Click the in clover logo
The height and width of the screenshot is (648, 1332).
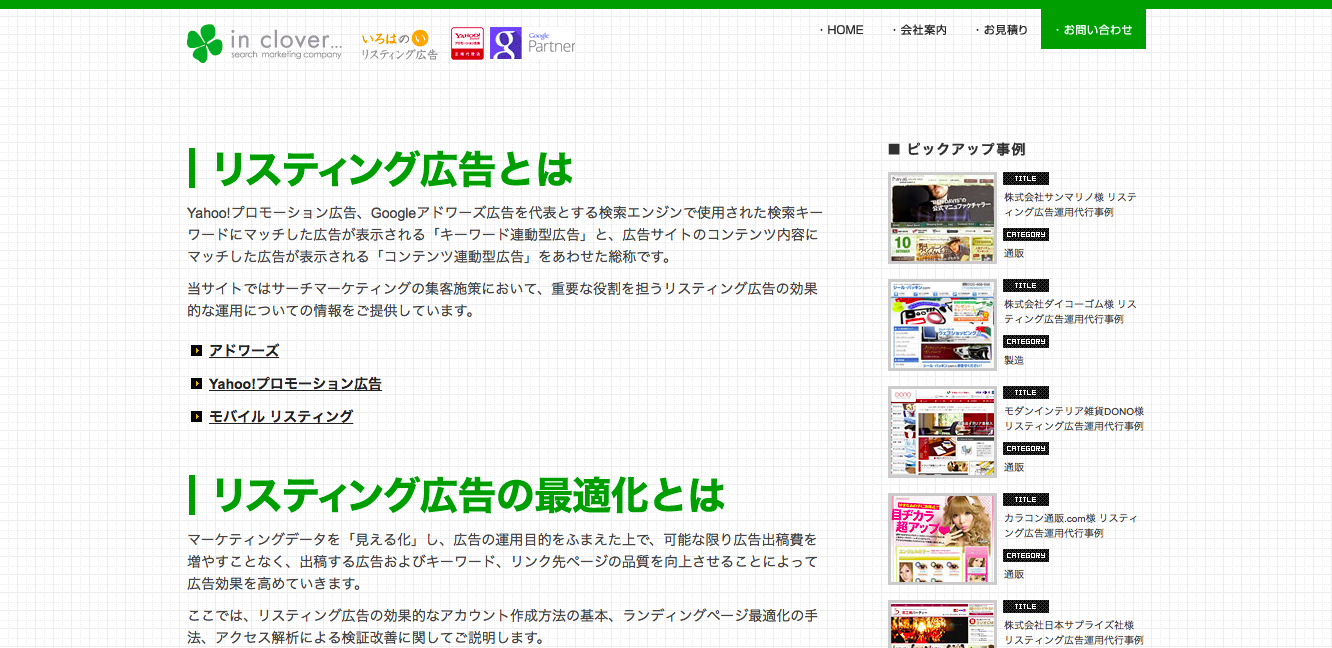click(265, 43)
